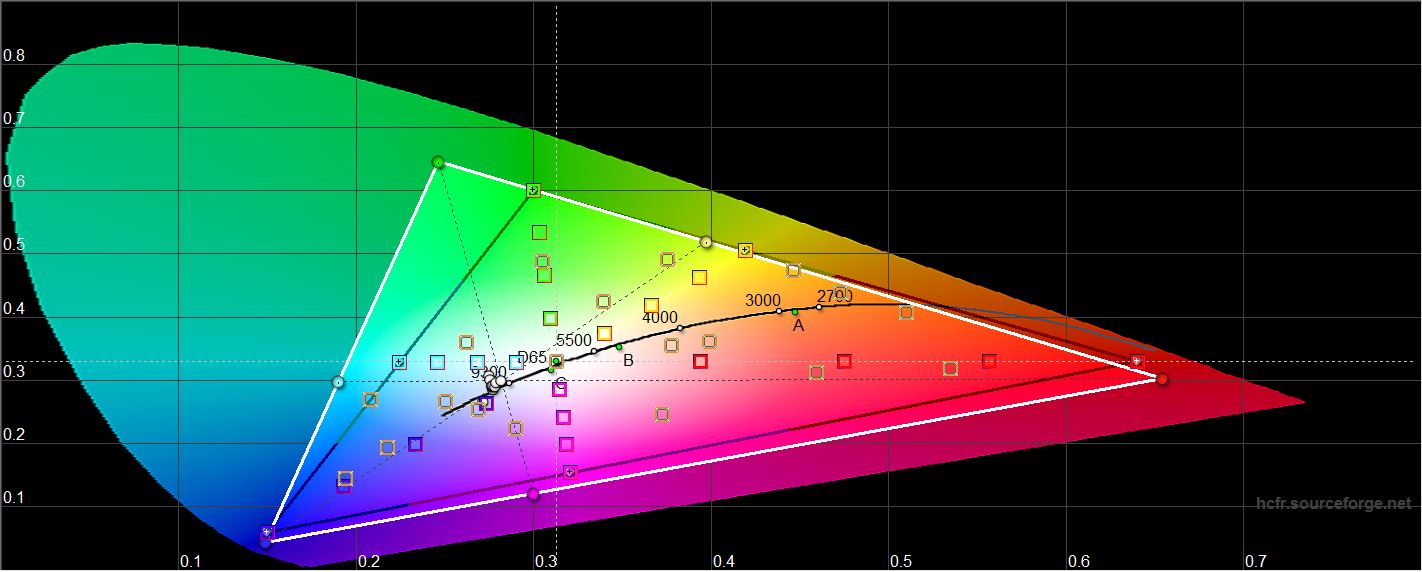1422x572 pixels.
Task: Click the red primary reference circle
Action: click(x=1162, y=379)
